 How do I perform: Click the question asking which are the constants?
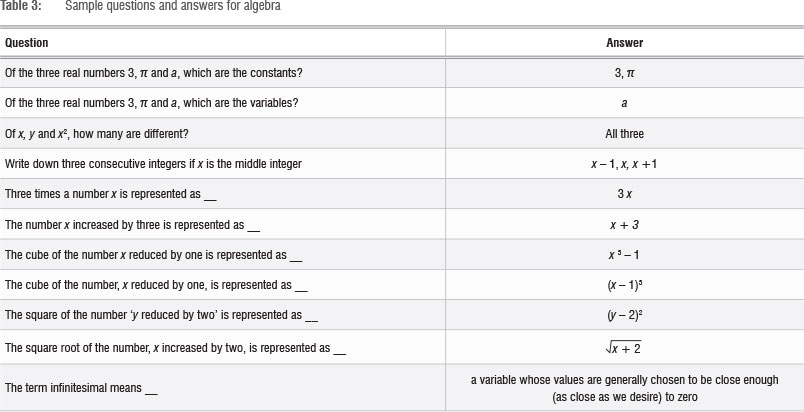[x=154, y=73]
